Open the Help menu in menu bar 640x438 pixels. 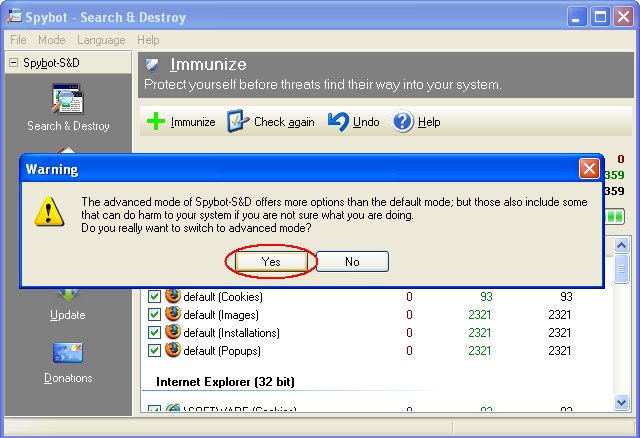(x=148, y=40)
